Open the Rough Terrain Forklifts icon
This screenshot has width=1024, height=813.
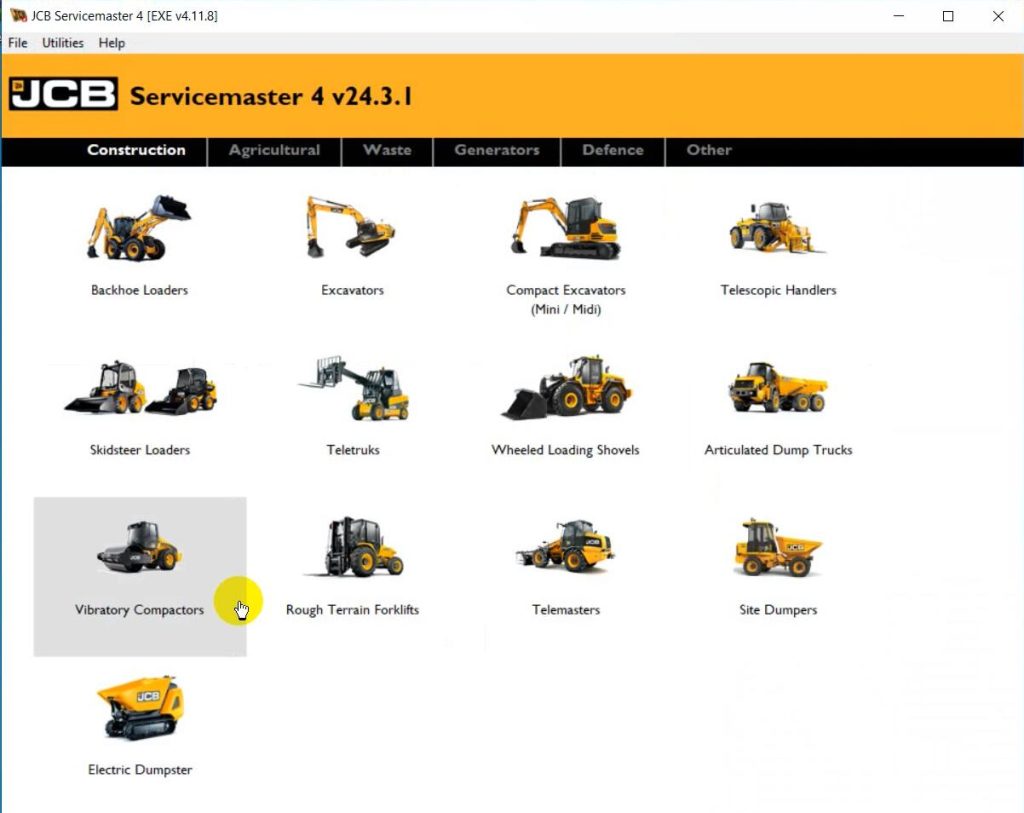353,547
